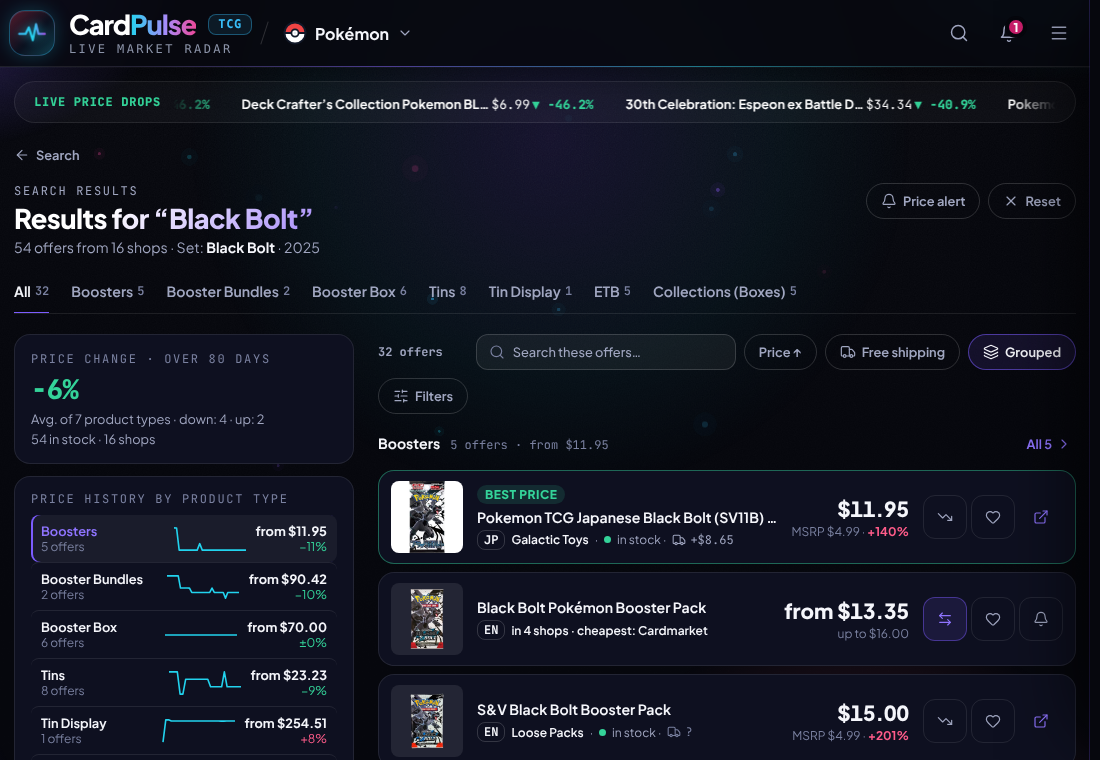This screenshot has width=1100, height=760.
Task: Reset the search results
Action: click(1031, 201)
